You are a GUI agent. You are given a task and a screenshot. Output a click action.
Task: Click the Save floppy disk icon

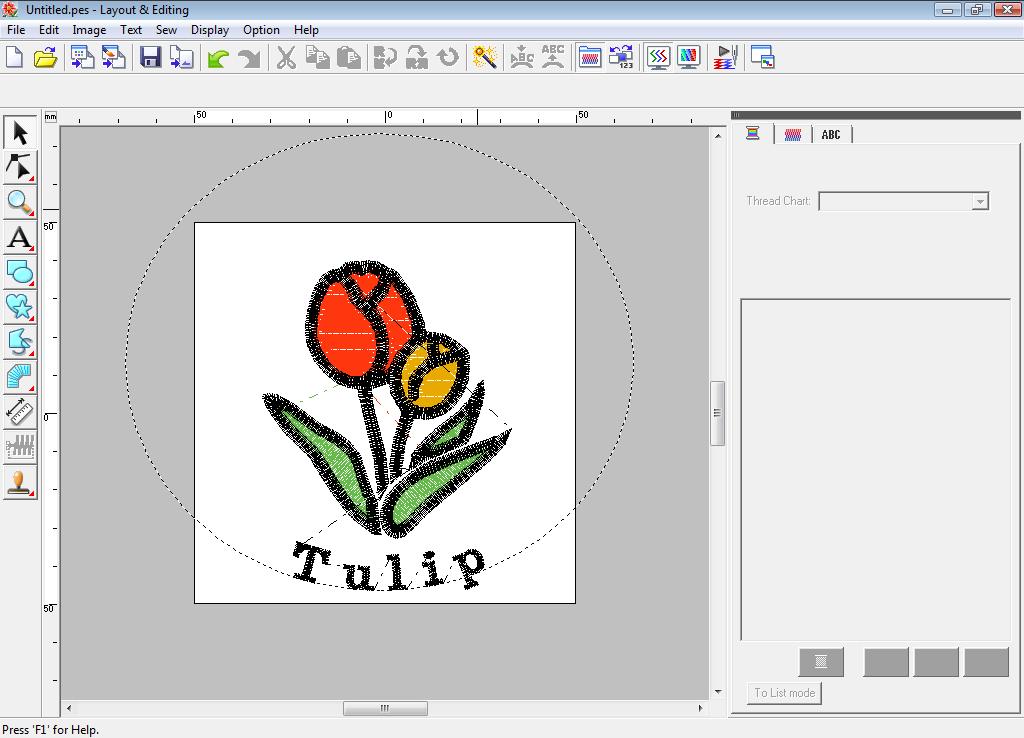[x=150, y=57]
